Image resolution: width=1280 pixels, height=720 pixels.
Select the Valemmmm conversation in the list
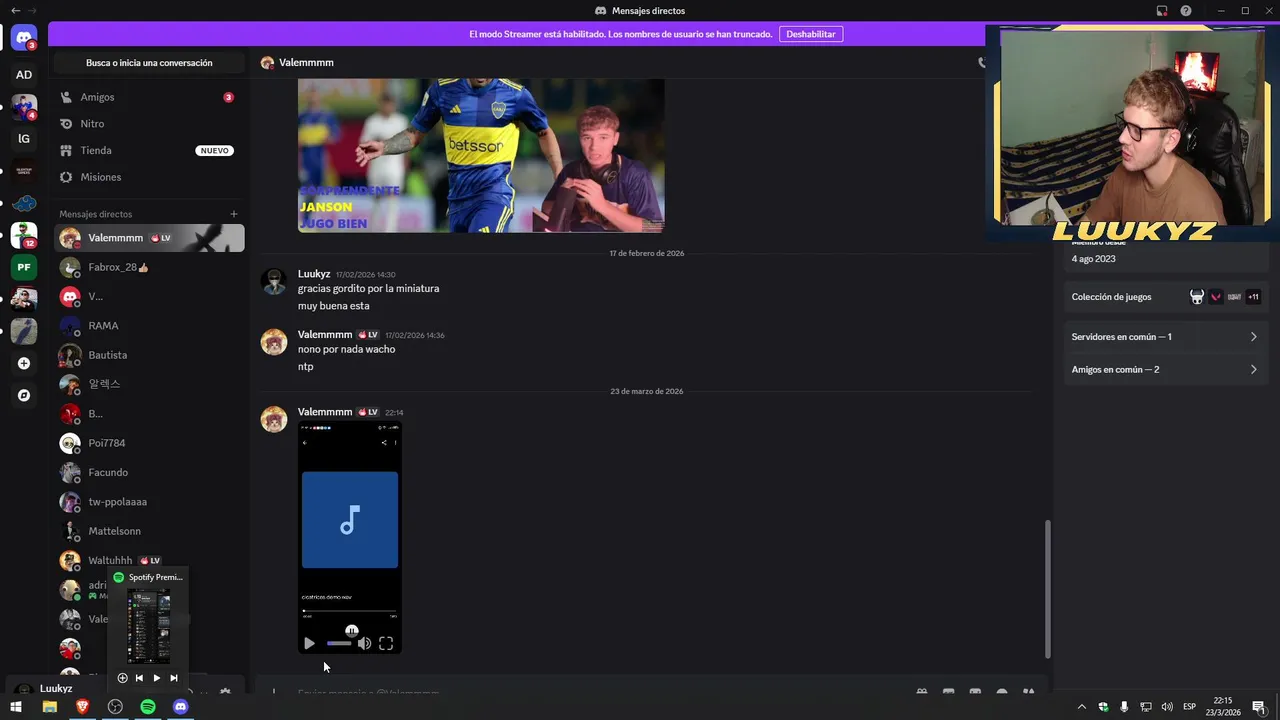tap(148, 238)
